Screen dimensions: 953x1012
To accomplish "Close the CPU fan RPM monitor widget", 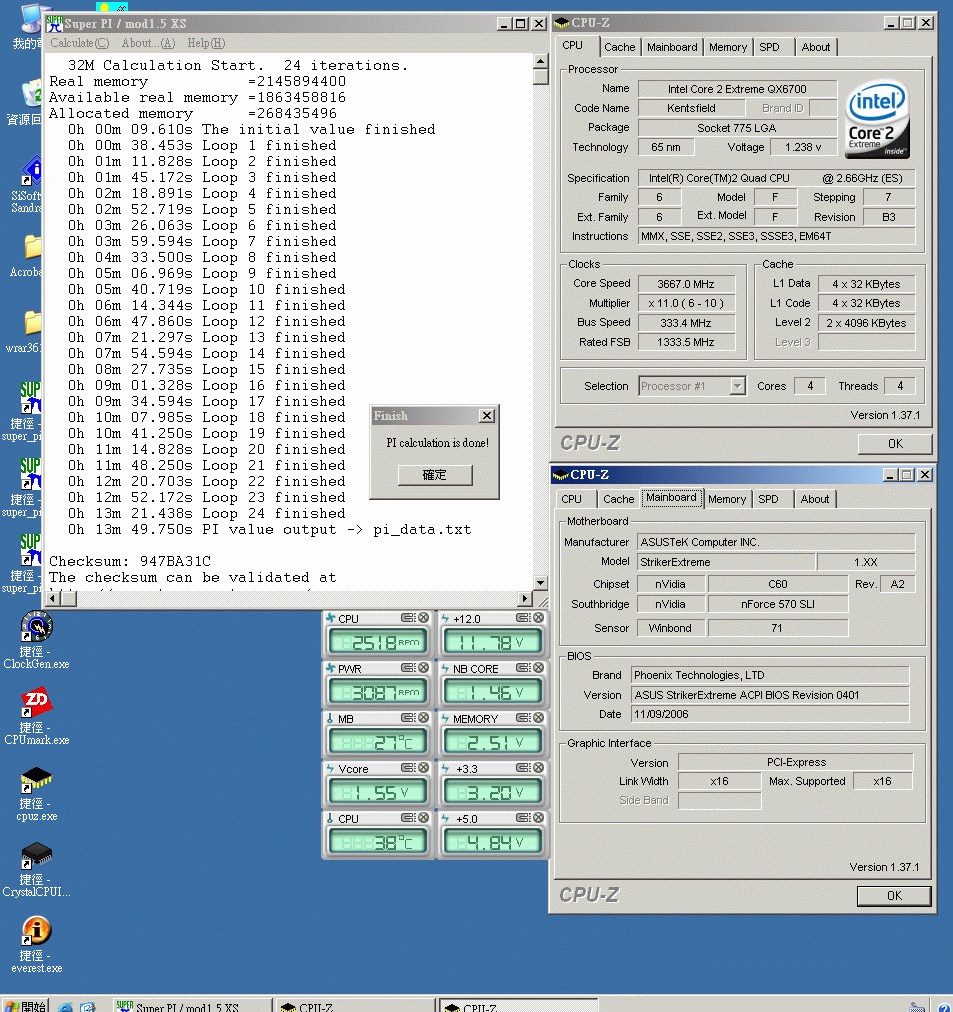I will pos(423,618).
